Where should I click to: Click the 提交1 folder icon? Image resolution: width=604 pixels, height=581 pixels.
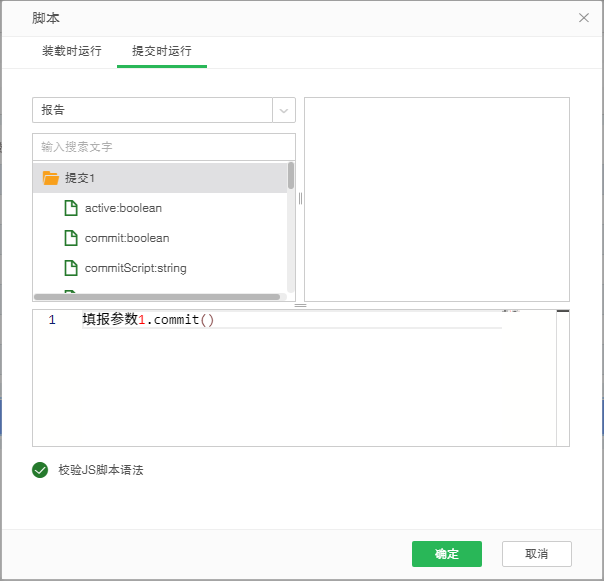(x=51, y=178)
